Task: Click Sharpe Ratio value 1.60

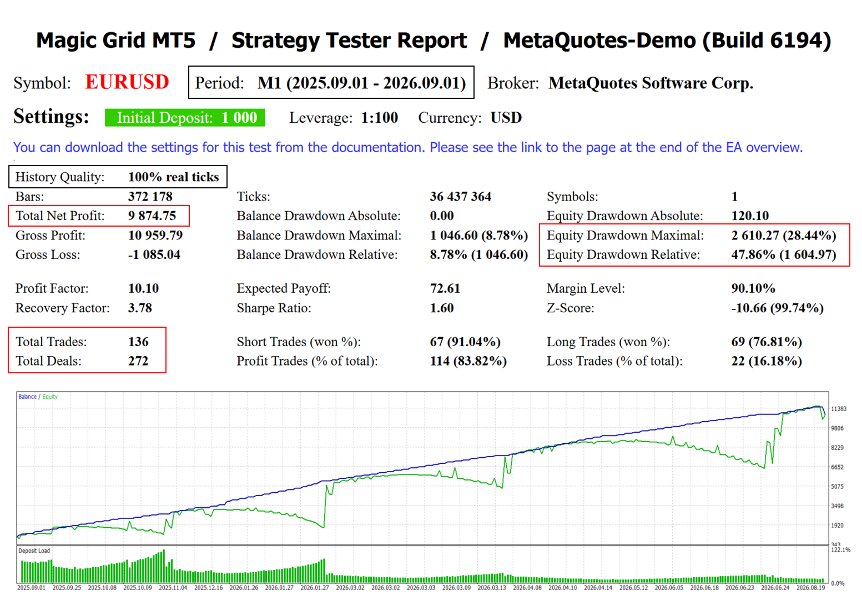Action: click(x=441, y=308)
